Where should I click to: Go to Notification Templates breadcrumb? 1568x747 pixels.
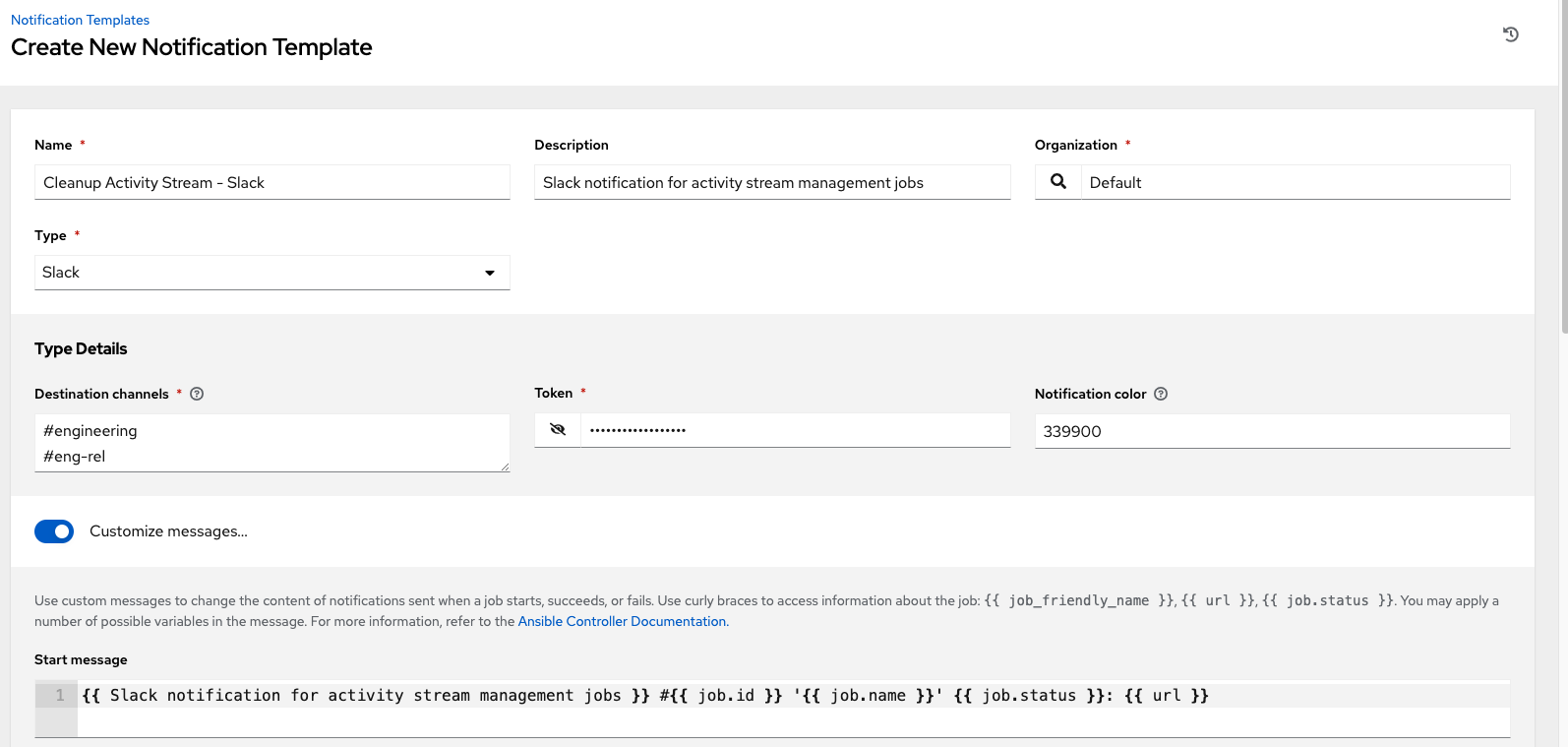pyautogui.click(x=81, y=20)
